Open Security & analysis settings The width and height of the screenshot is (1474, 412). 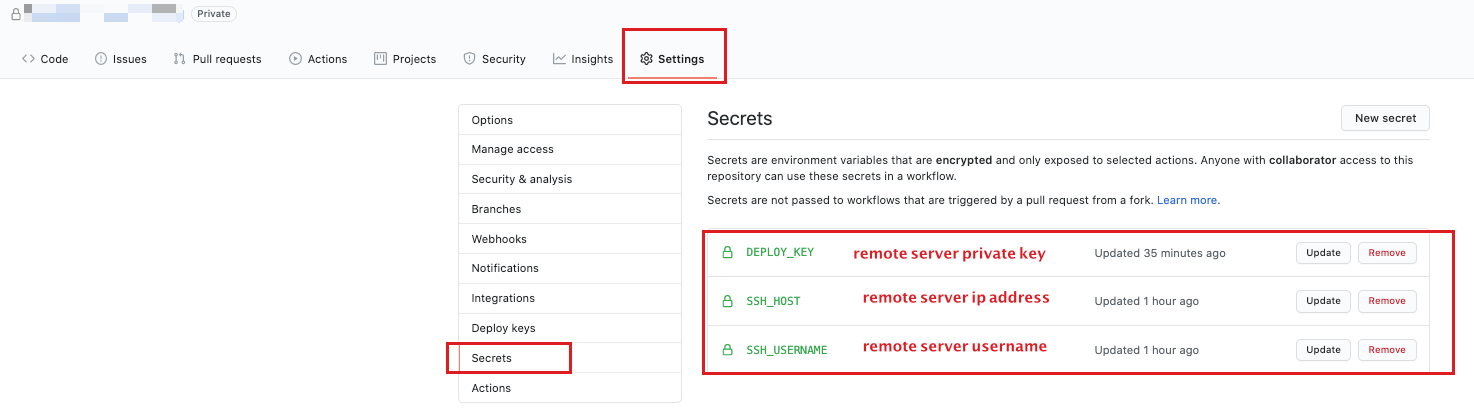point(569,179)
